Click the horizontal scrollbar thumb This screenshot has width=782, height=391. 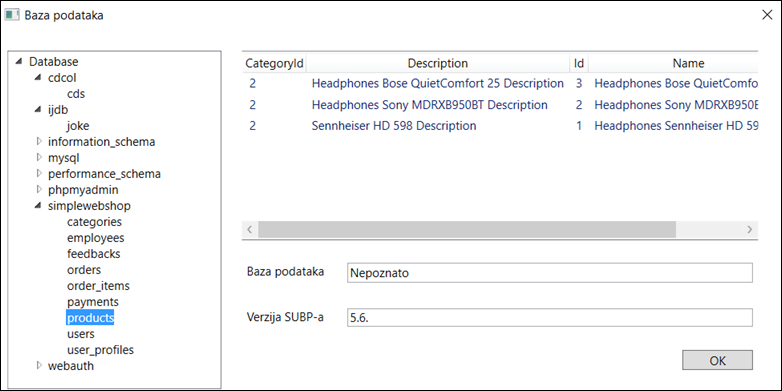[466, 229]
